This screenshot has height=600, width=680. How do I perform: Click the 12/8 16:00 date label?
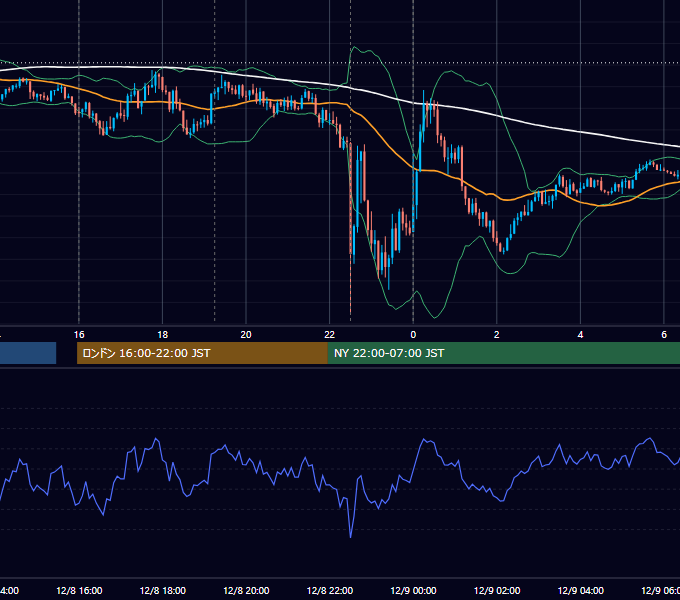(x=79, y=590)
